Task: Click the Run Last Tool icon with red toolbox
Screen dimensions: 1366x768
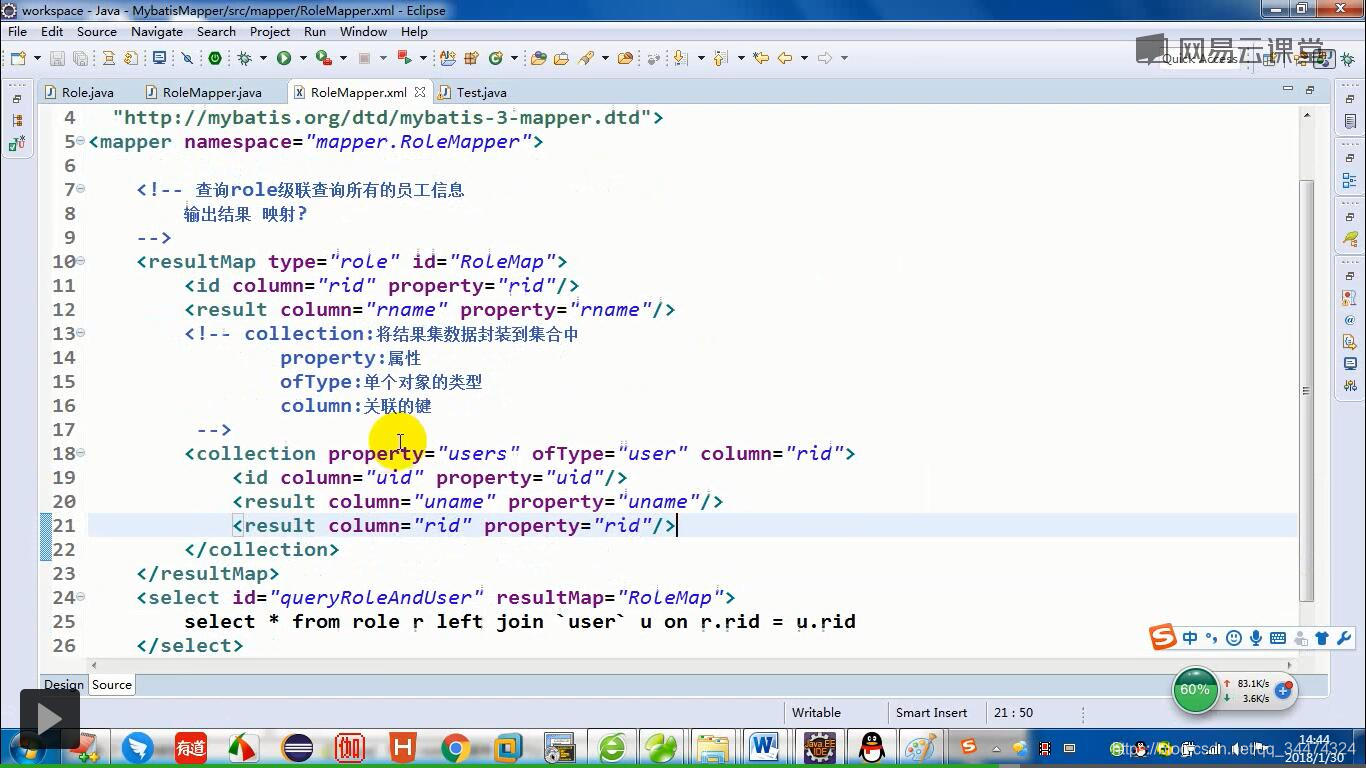Action: click(x=324, y=58)
